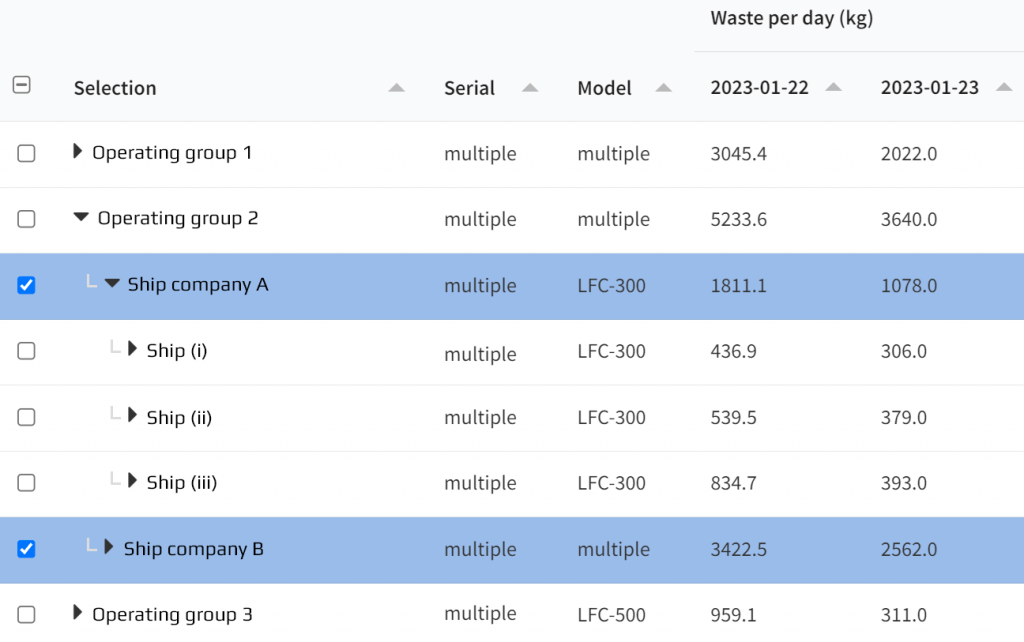Toggle the header select-all checkbox
Image resolution: width=1024 pixels, height=642 pixels.
[22, 86]
